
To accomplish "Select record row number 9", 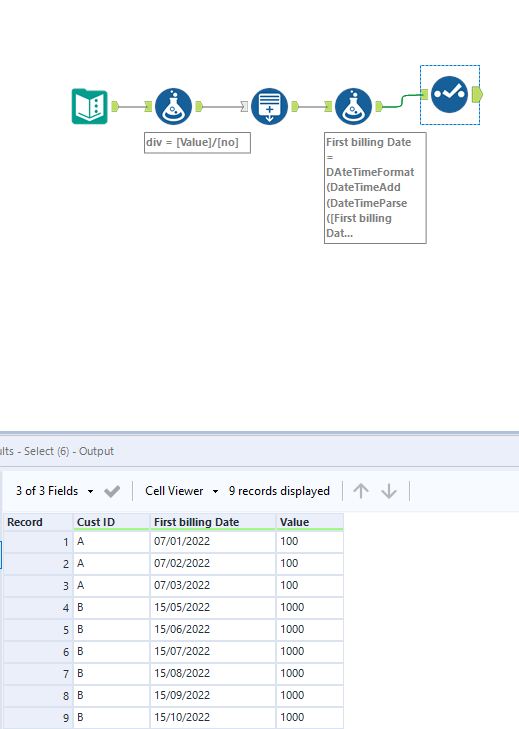I will tap(38, 717).
